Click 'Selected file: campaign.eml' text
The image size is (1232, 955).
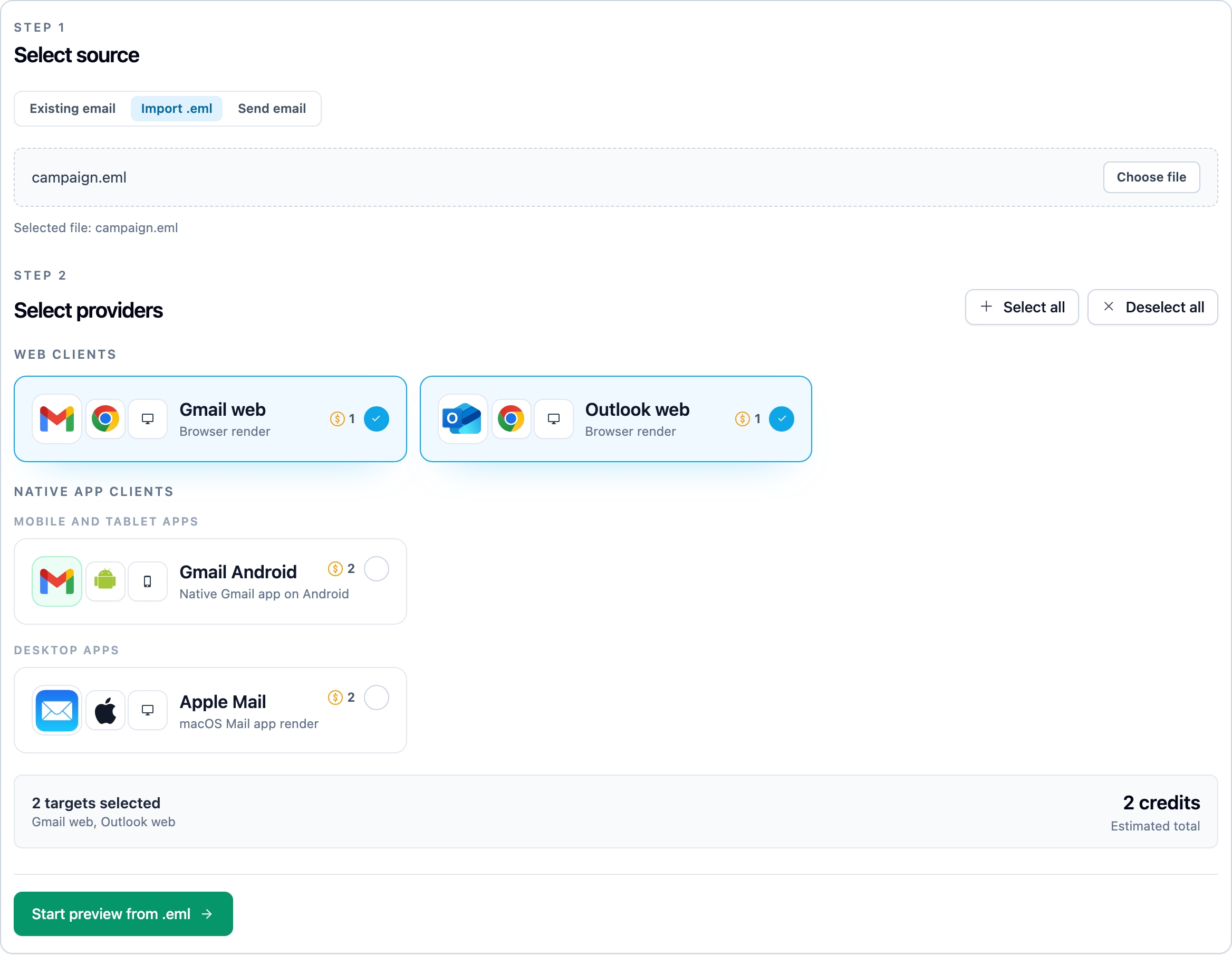96,228
